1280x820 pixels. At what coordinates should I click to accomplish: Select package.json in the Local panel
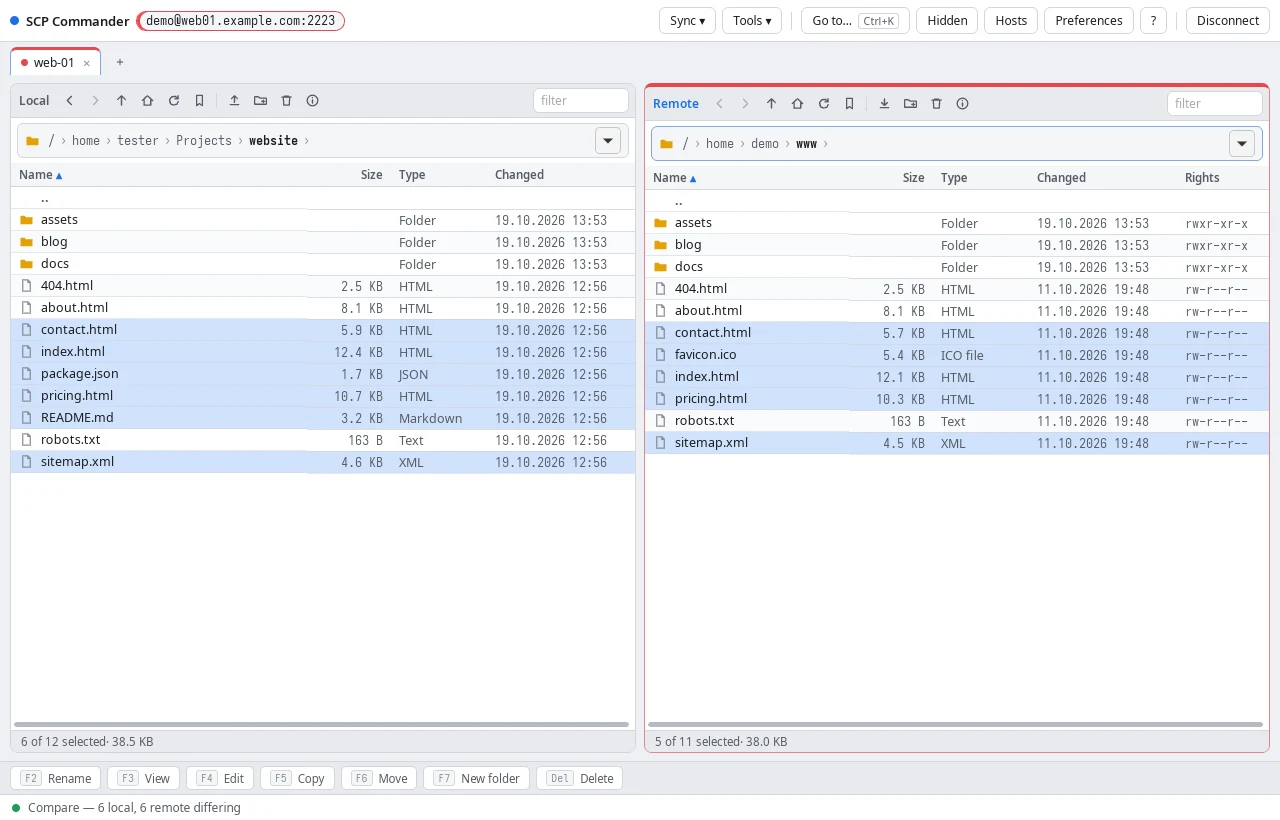coord(323,374)
